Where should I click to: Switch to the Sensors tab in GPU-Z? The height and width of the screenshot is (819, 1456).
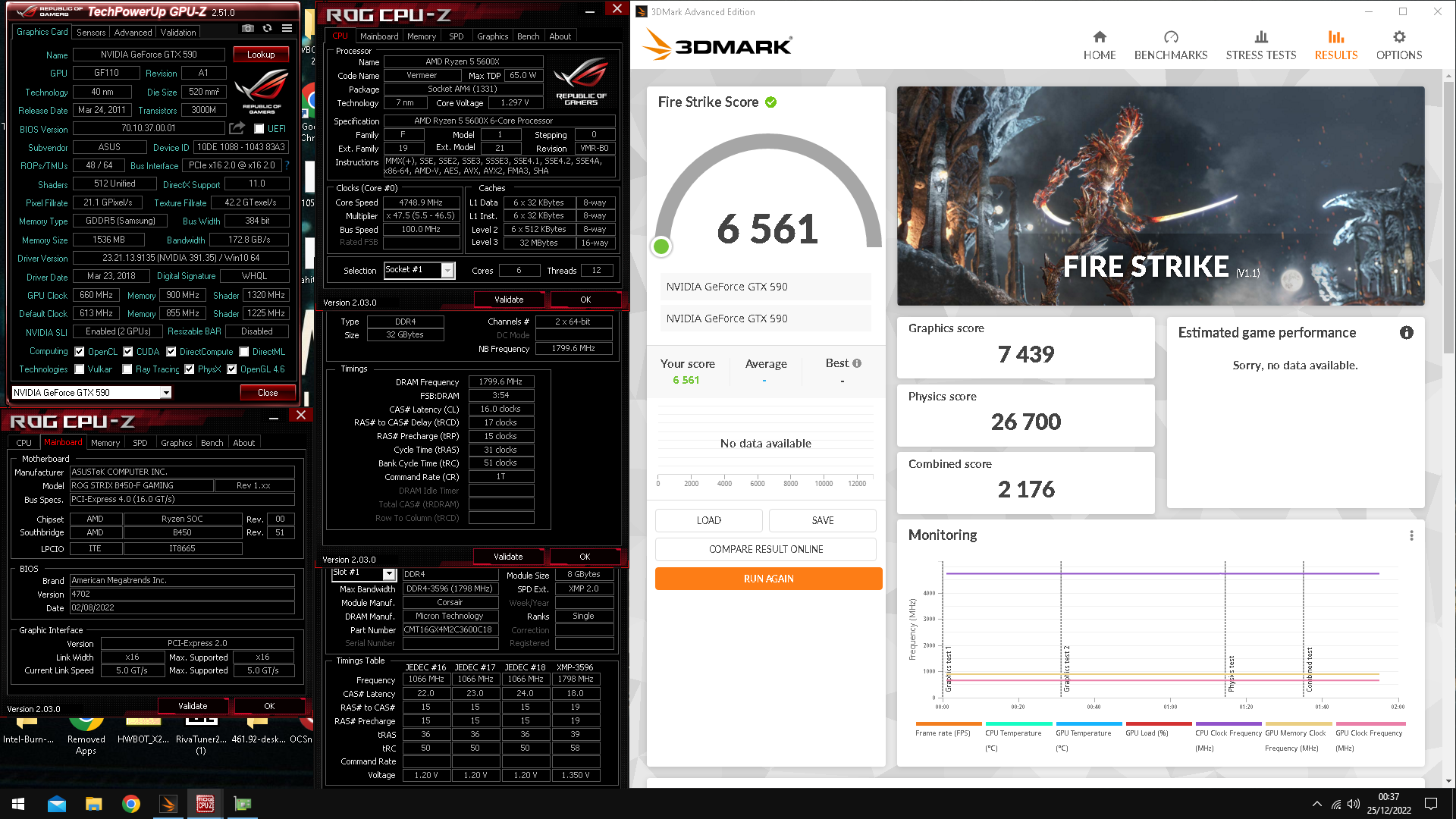91,33
